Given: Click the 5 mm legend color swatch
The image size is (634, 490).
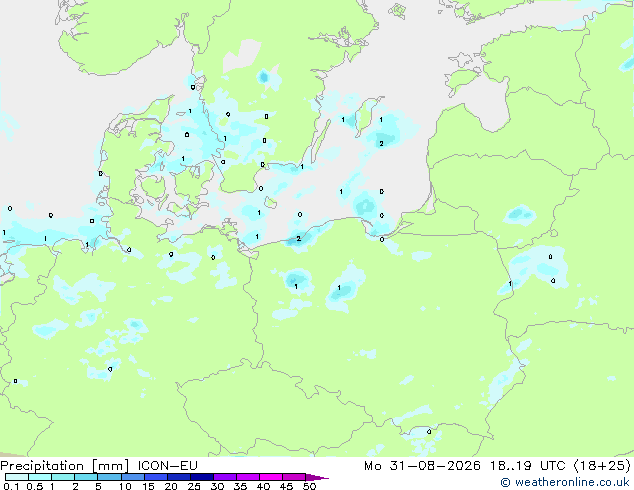Looking at the screenshot, I should [x=109, y=477].
